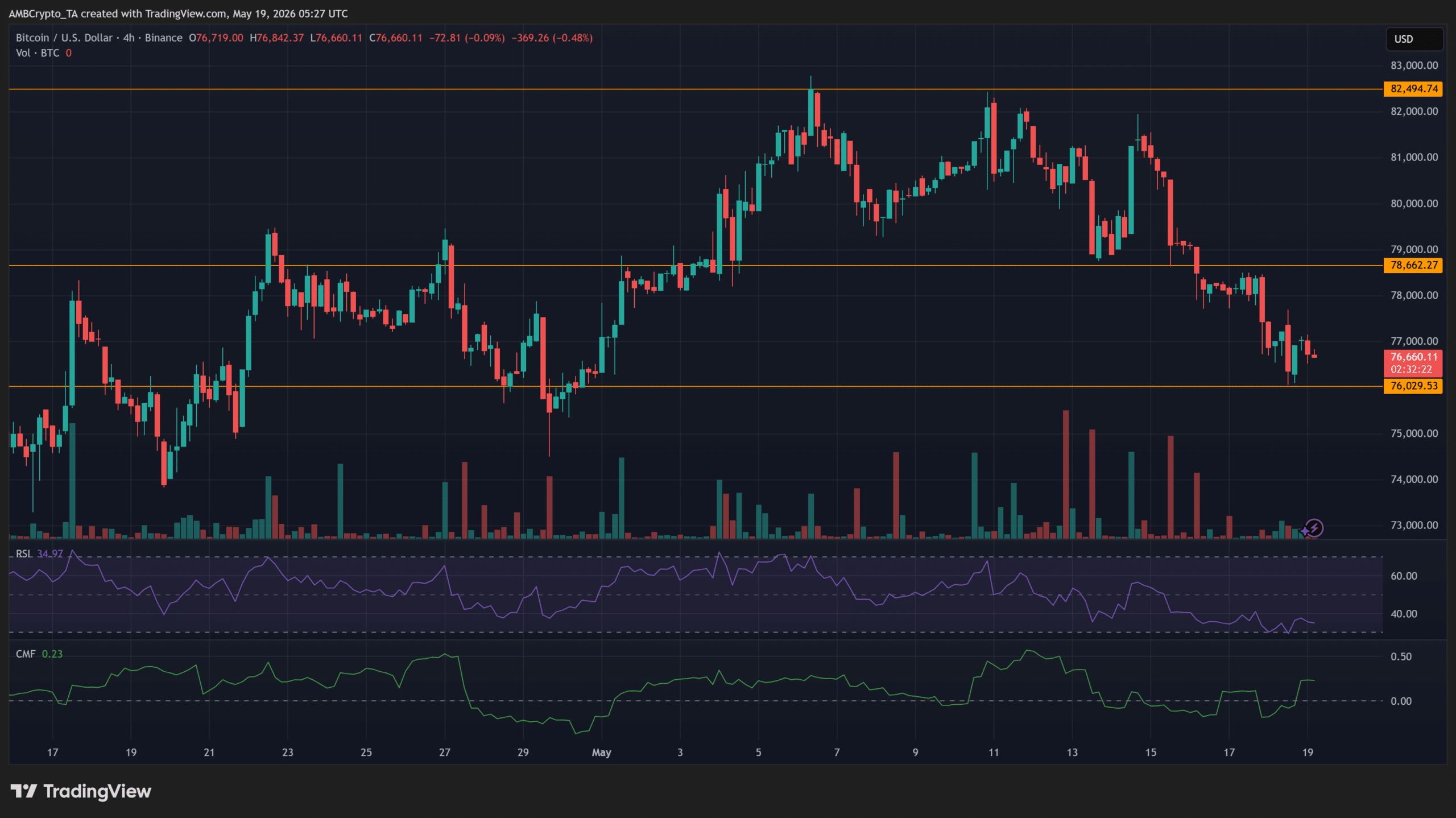This screenshot has height=818, width=1456.
Task: Click the Bitcoin / U.S. Dollar symbol title
Action: pyautogui.click(x=64, y=38)
